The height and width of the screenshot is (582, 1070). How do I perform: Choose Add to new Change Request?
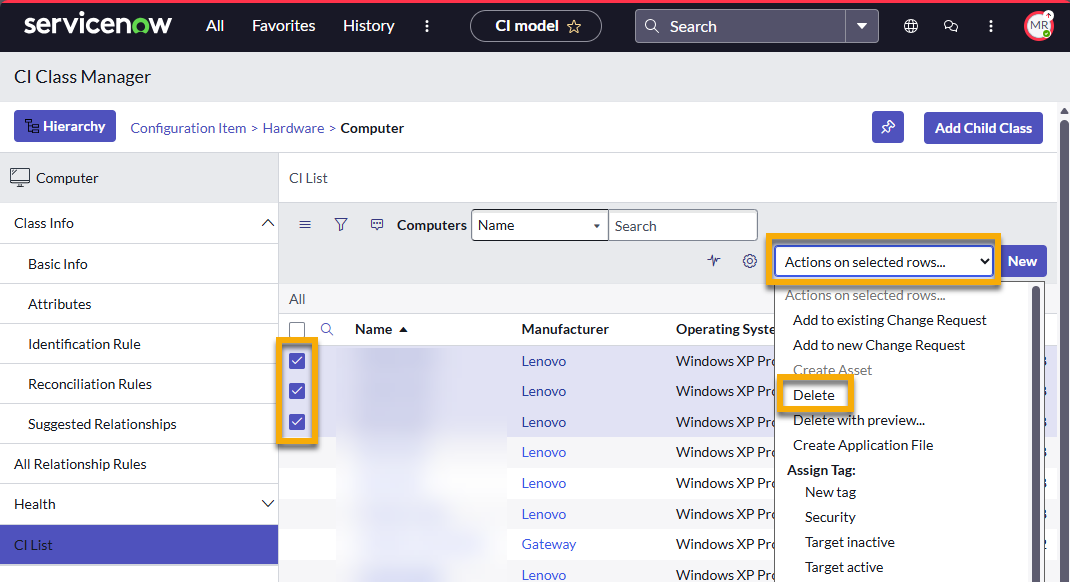click(878, 345)
